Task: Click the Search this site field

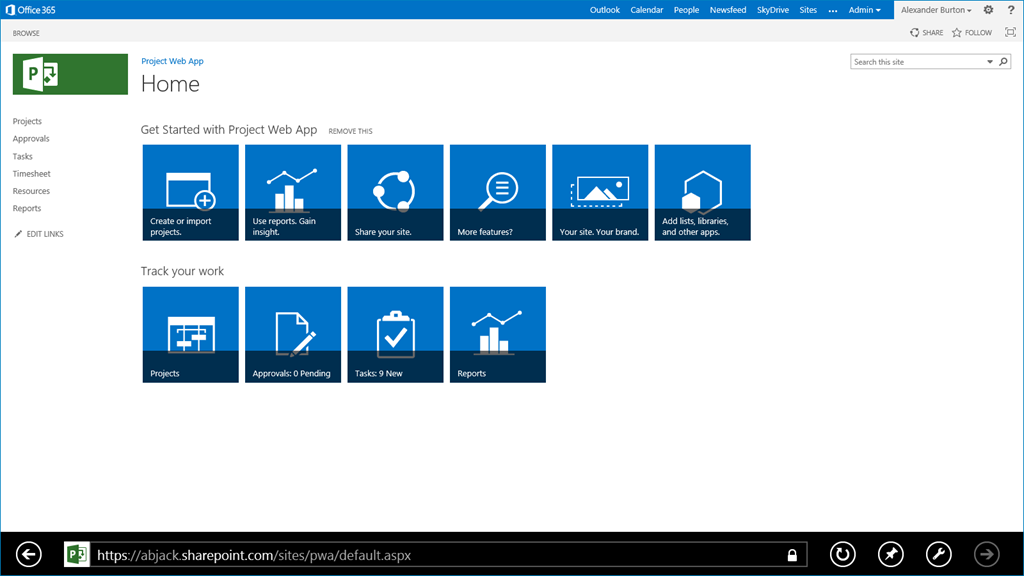Action: click(x=918, y=62)
